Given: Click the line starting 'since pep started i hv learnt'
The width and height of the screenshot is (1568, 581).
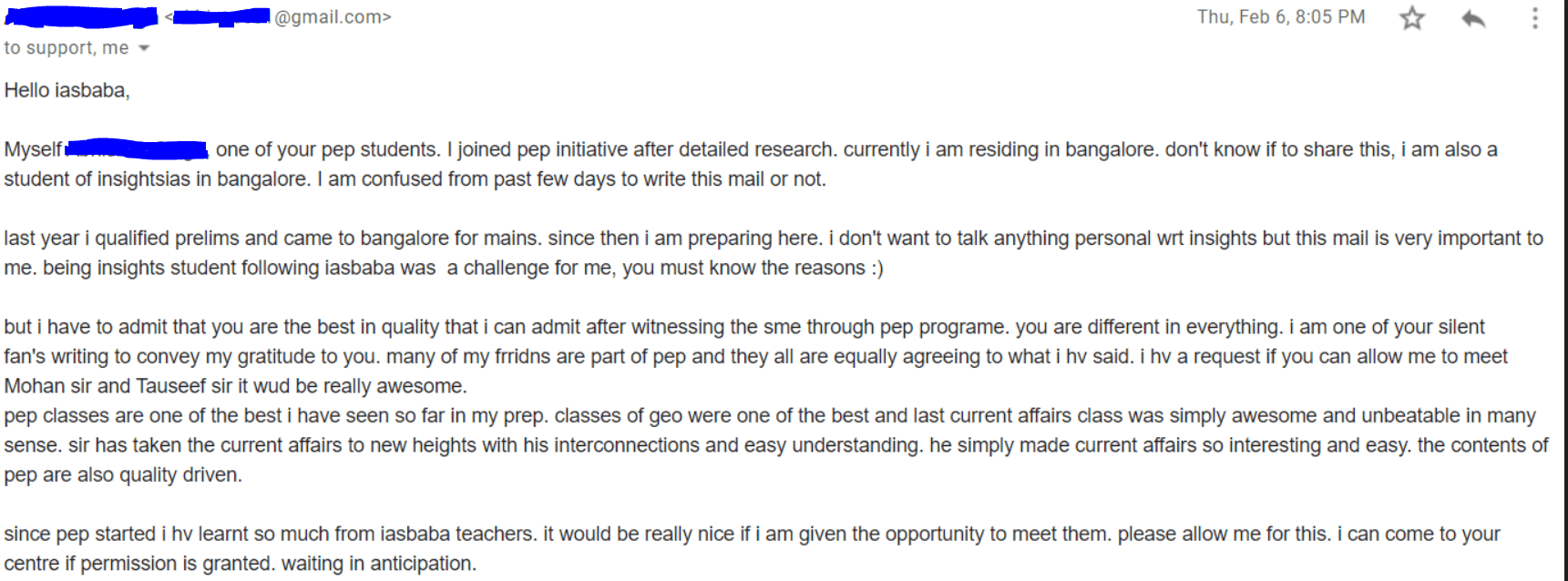Looking at the screenshot, I should (752, 535).
